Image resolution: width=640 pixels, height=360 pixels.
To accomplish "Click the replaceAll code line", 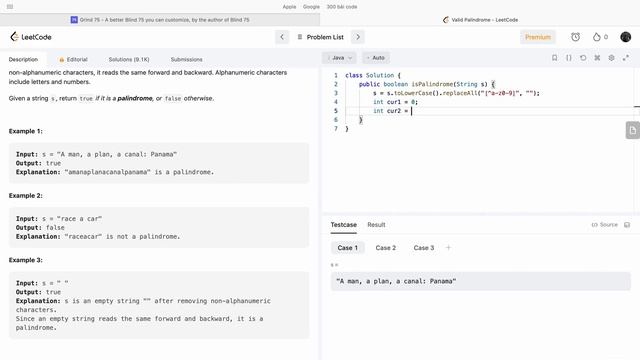I will coord(456,93).
